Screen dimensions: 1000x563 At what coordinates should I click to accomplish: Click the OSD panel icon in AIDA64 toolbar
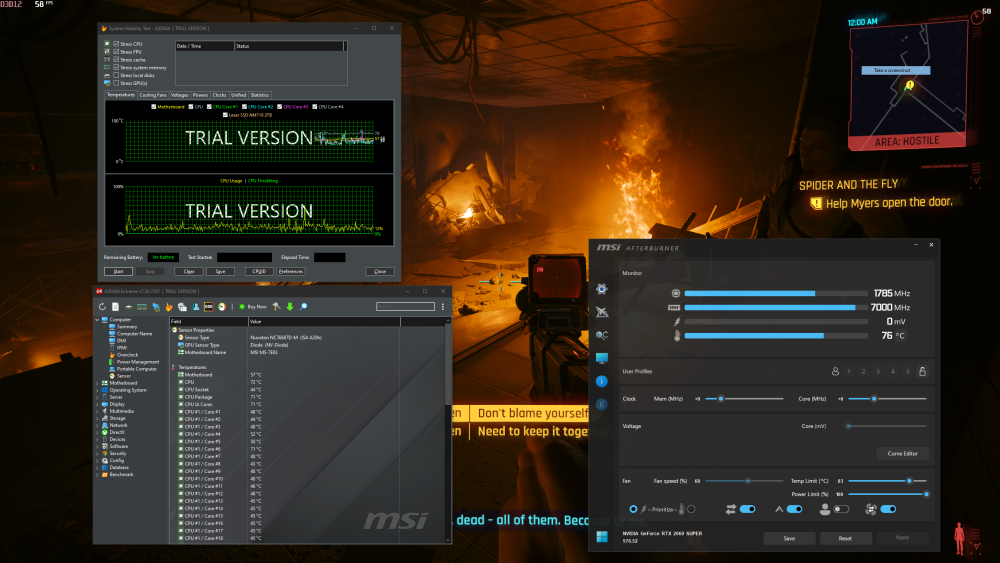click(x=208, y=306)
